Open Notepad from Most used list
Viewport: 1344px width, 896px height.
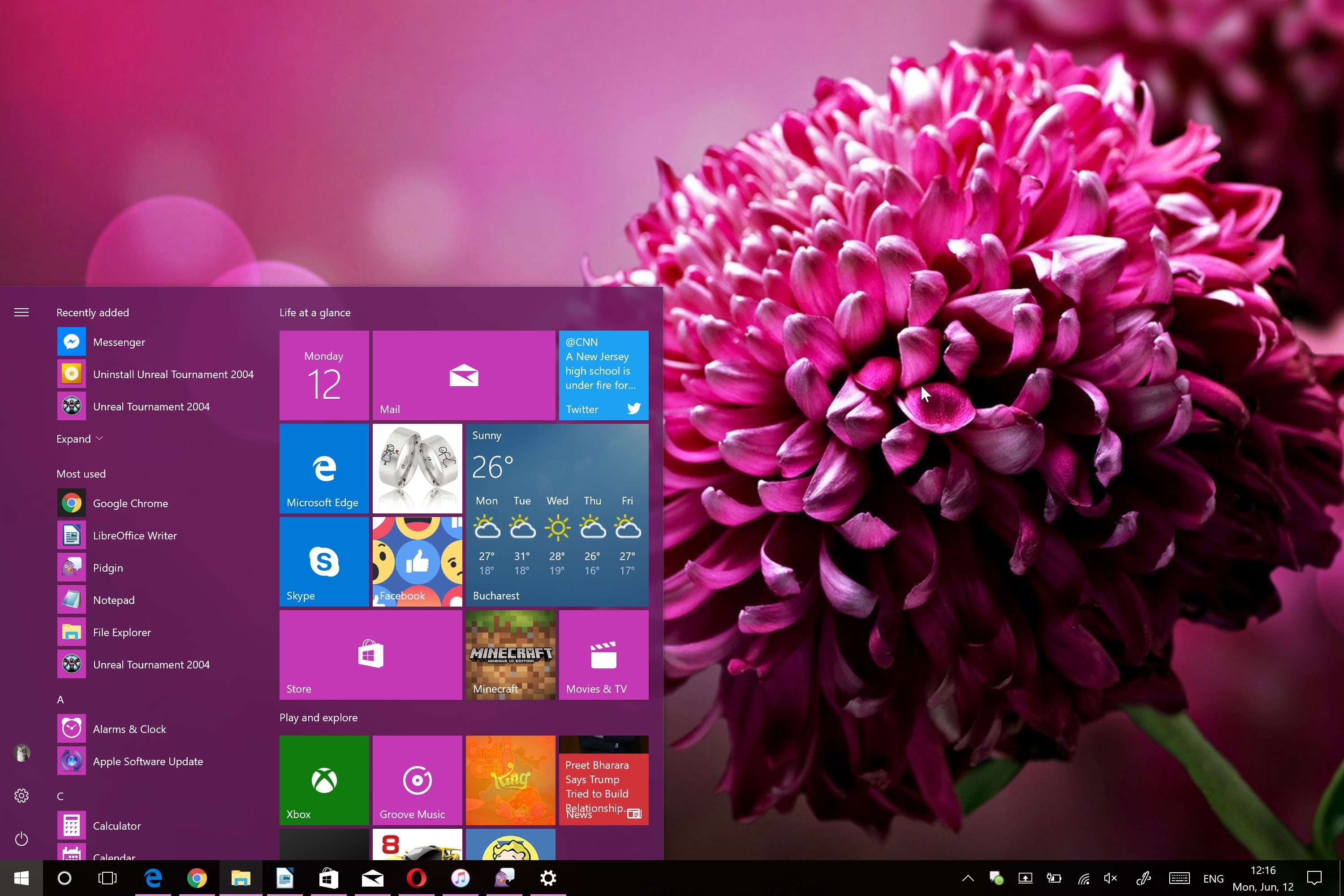pyautogui.click(x=114, y=599)
